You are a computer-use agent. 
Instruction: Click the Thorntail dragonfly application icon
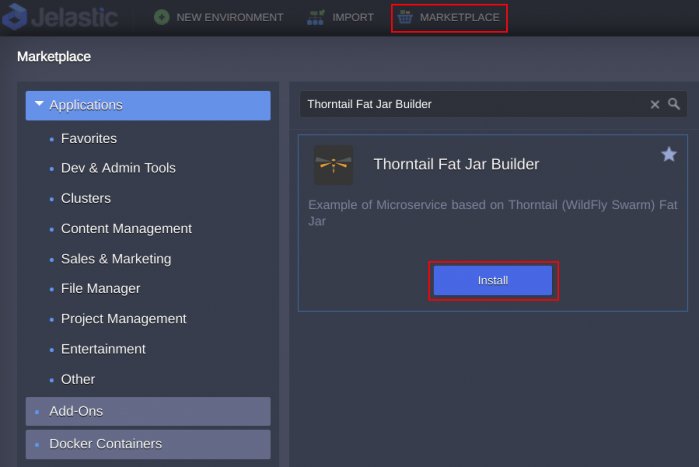(333, 165)
